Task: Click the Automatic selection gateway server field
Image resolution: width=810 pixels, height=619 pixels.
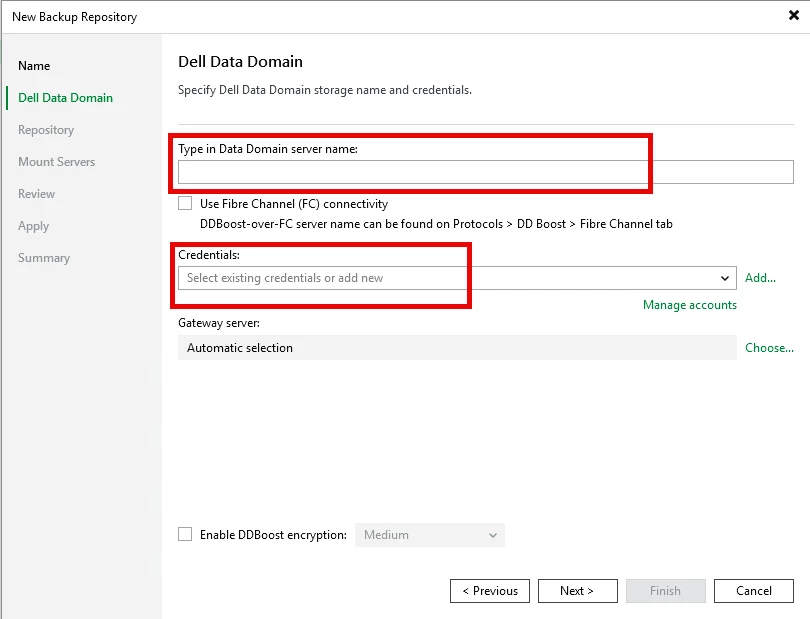Action: pos(457,348)
